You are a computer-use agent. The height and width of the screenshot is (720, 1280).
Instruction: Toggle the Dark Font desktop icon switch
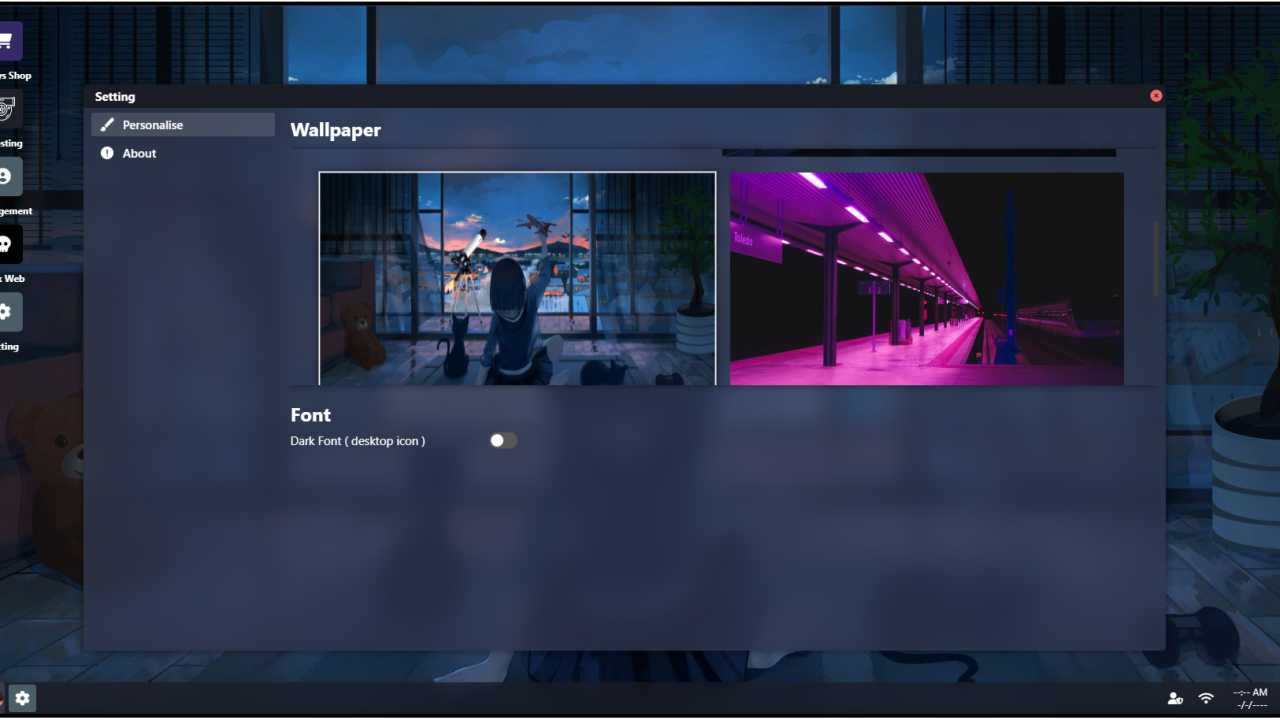tap(503, 441)
